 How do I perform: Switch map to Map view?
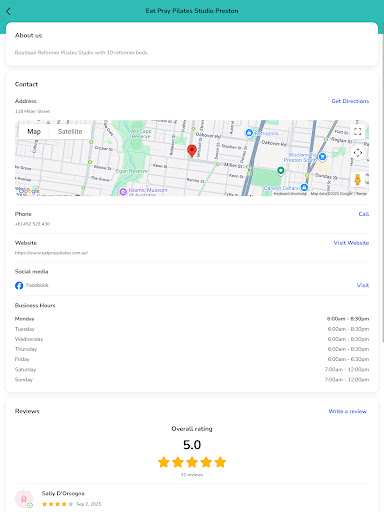click(x=34, y=131)
